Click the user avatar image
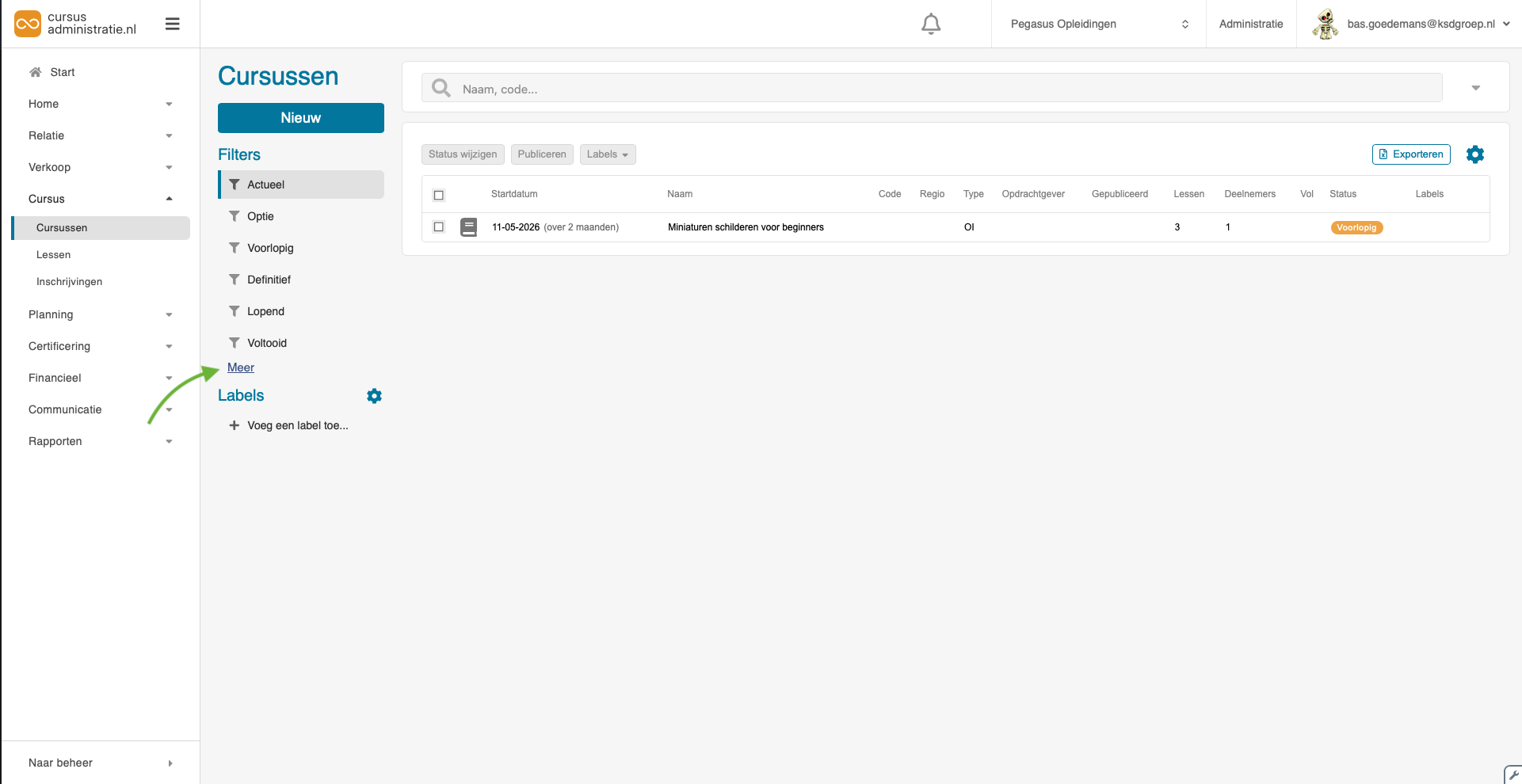The height and width of the screenshot is (784, 1522). (x=1325, y=25)
